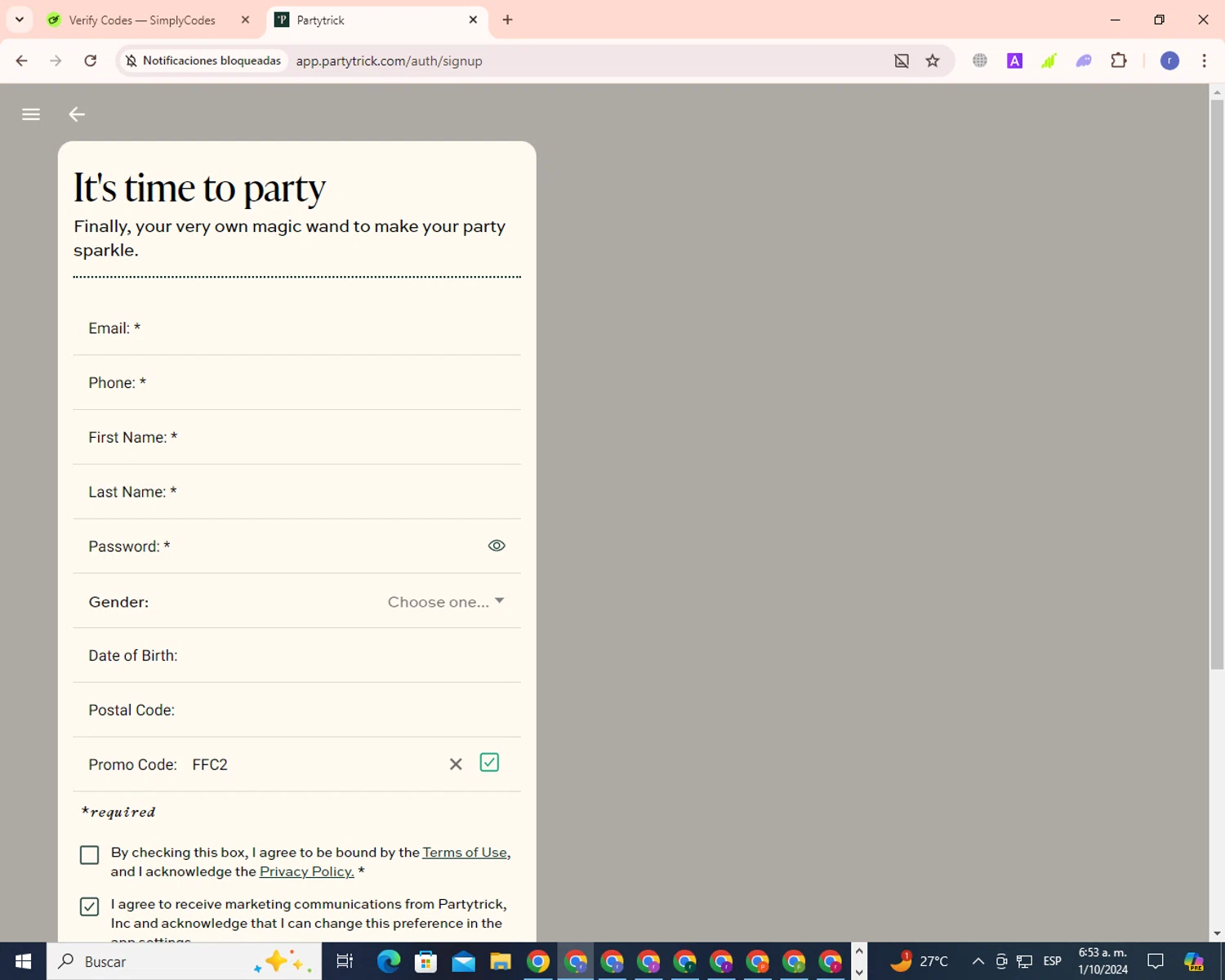Reload the current page
The height and width of the screenshot is (980, 1225).
coord(91,60)
